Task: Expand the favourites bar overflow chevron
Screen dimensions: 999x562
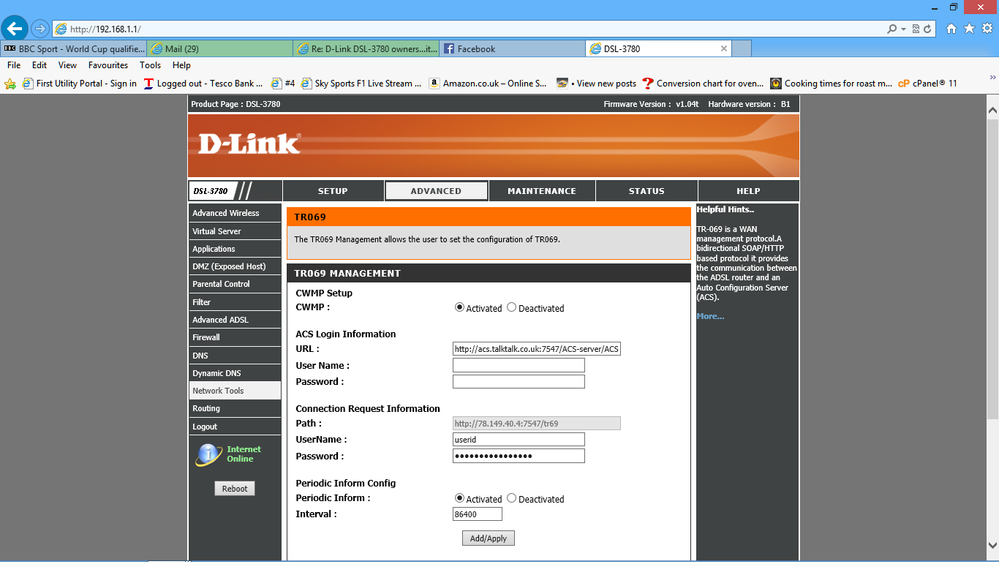Action: (992, 78)
